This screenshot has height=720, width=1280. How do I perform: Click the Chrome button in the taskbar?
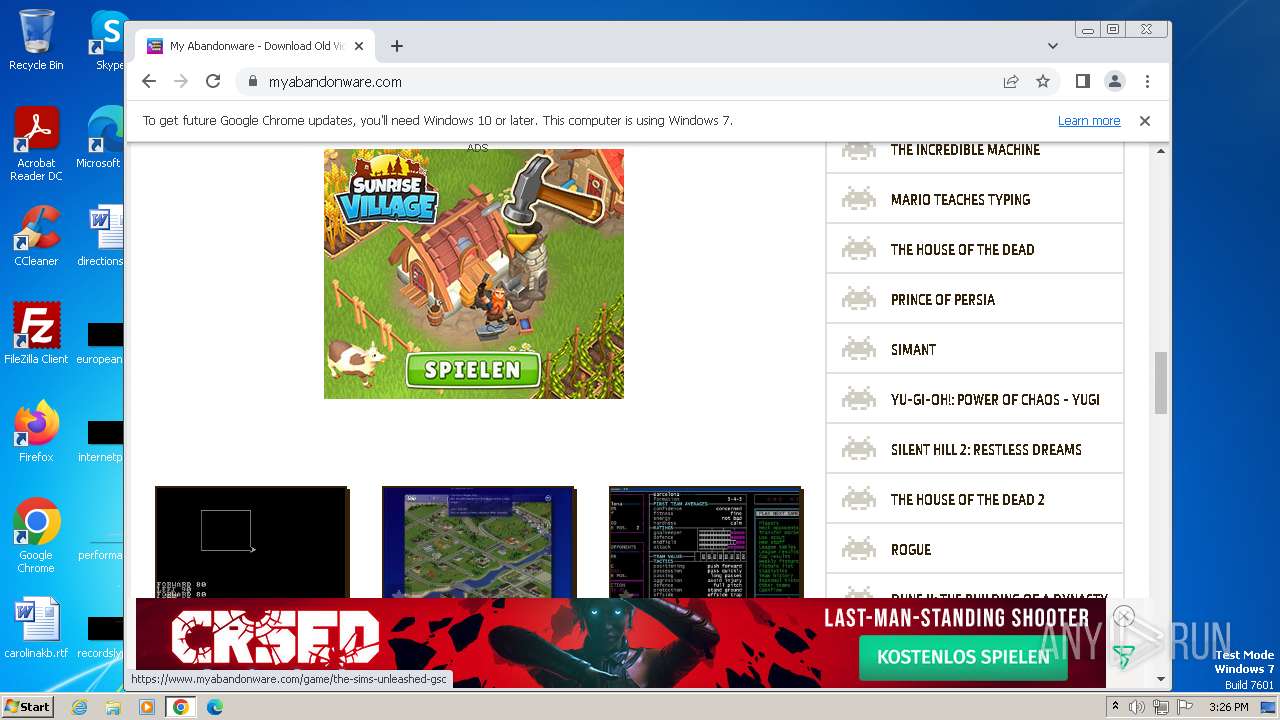point(181,707)
